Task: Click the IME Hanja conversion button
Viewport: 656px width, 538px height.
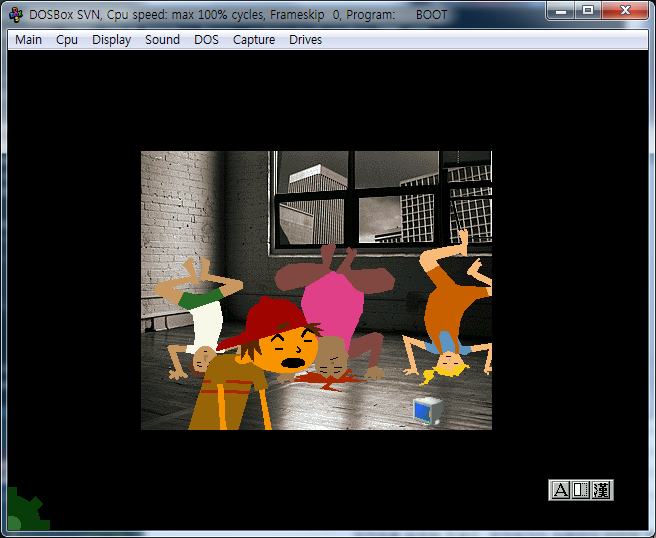Action: click(x=601, y=490)
